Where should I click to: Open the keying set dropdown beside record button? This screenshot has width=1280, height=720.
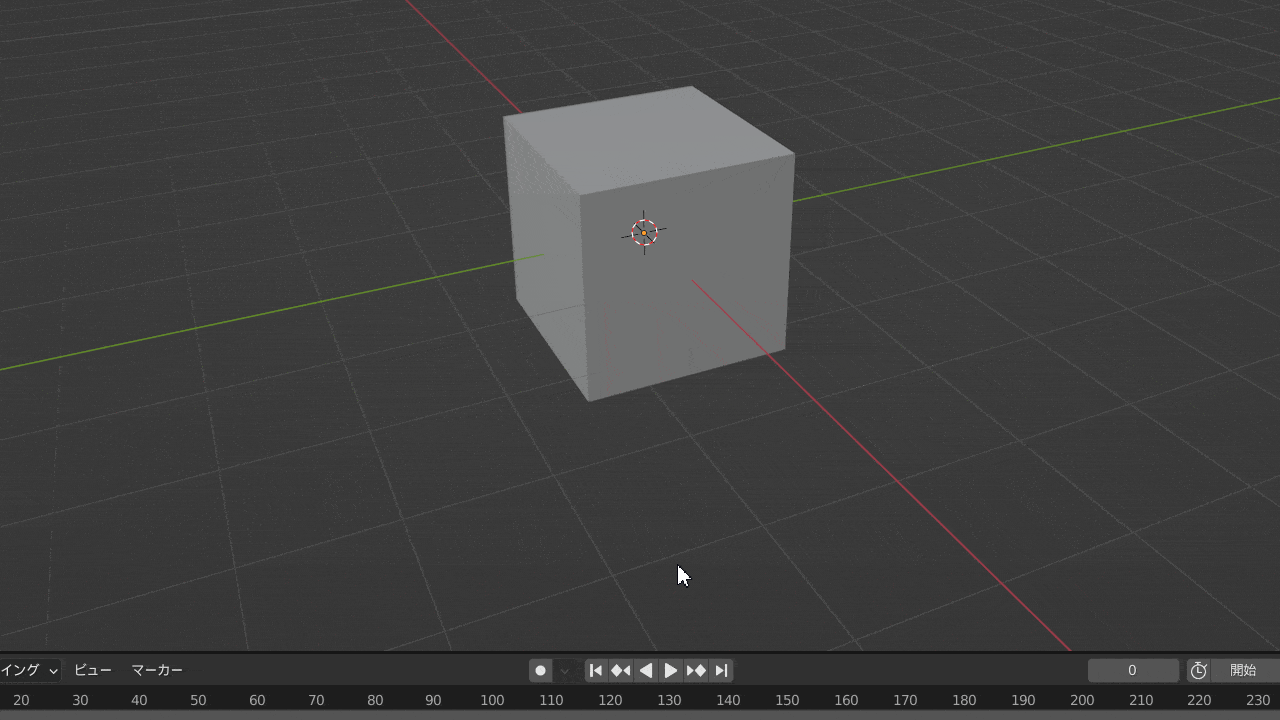tap(564, 671)
